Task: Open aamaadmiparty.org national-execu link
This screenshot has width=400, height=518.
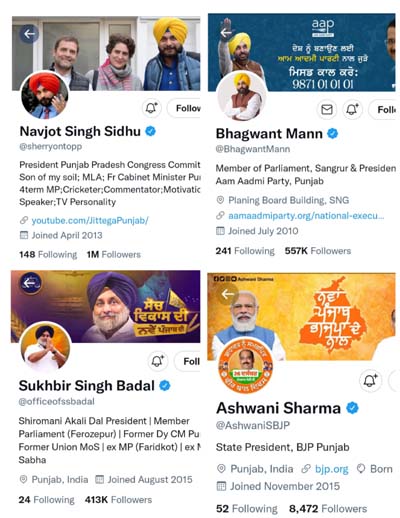Action: pyautogui.click(x=306, y=216)
